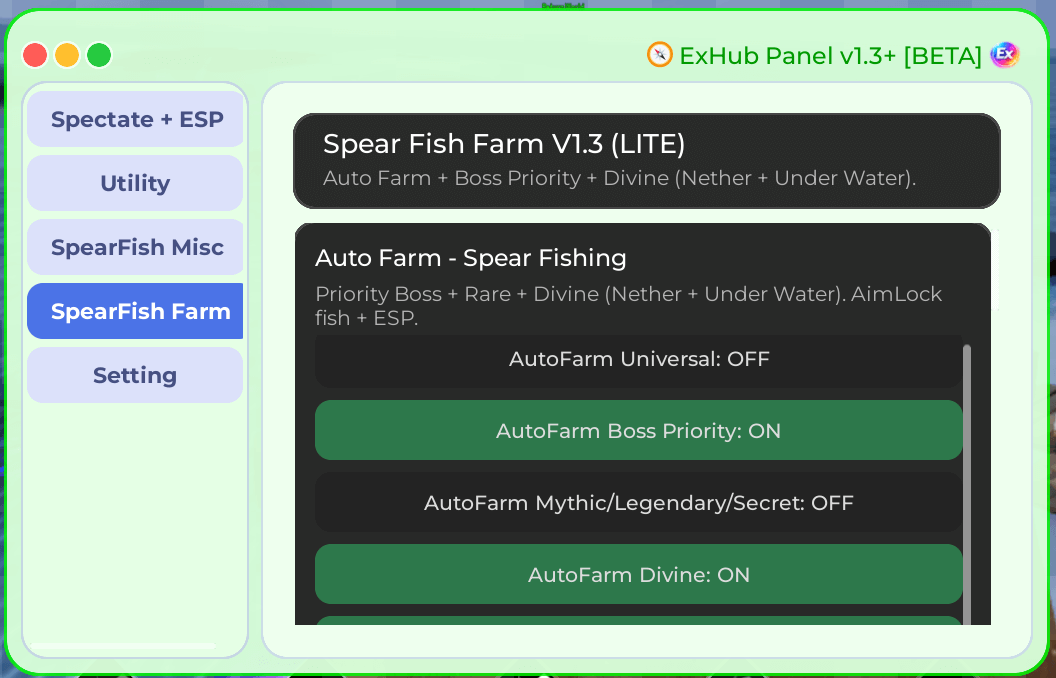Image resolution: width=1056 pixels, height=678 pixels.
Task: Disable AutoFarm Boss Priority
Action: 638,431
